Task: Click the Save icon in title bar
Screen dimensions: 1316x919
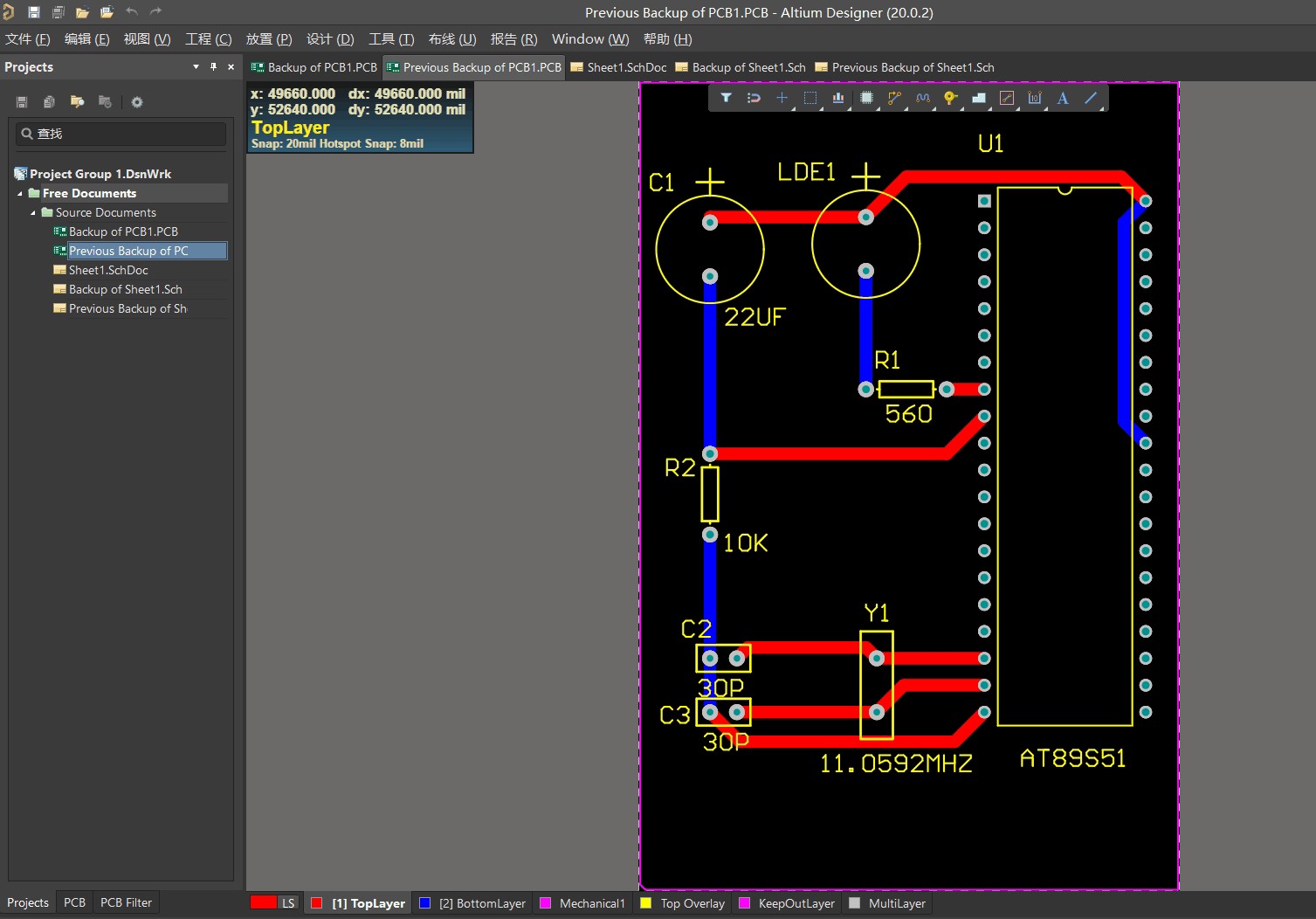Action: [x=34, y=12]
